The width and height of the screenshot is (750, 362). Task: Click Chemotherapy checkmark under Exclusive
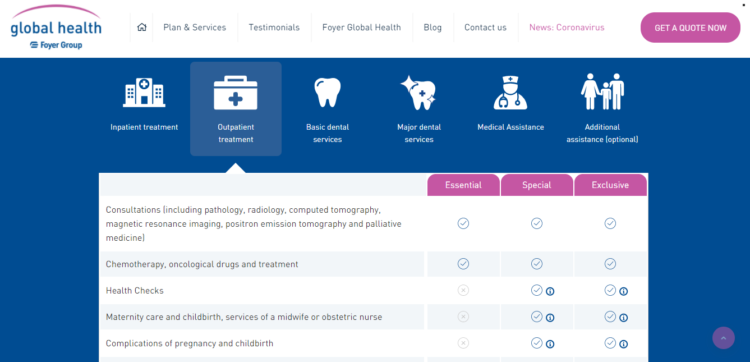click(x=610, y=264)
